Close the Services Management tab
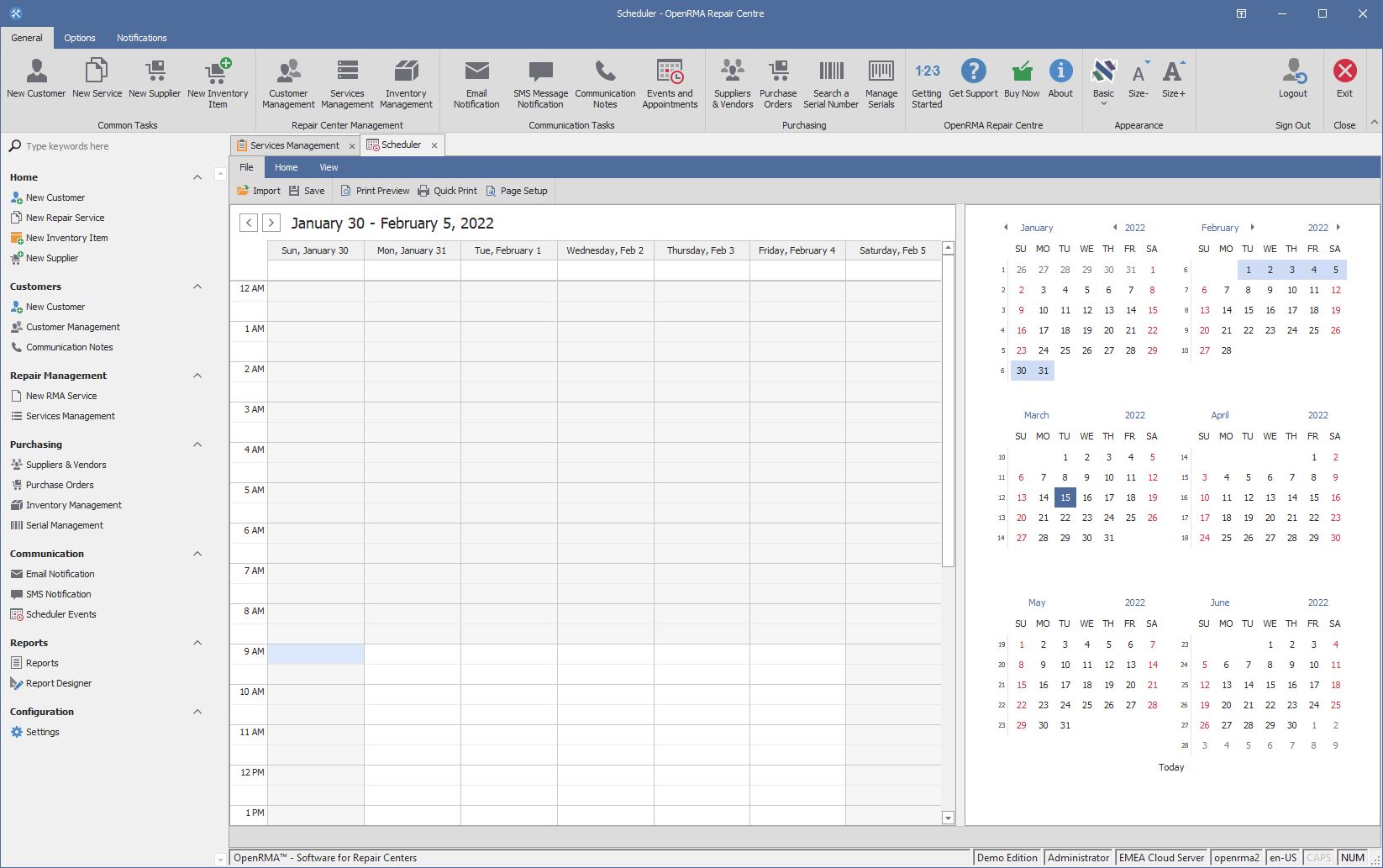Viewport: 1383px width, 868px height. 352,146
